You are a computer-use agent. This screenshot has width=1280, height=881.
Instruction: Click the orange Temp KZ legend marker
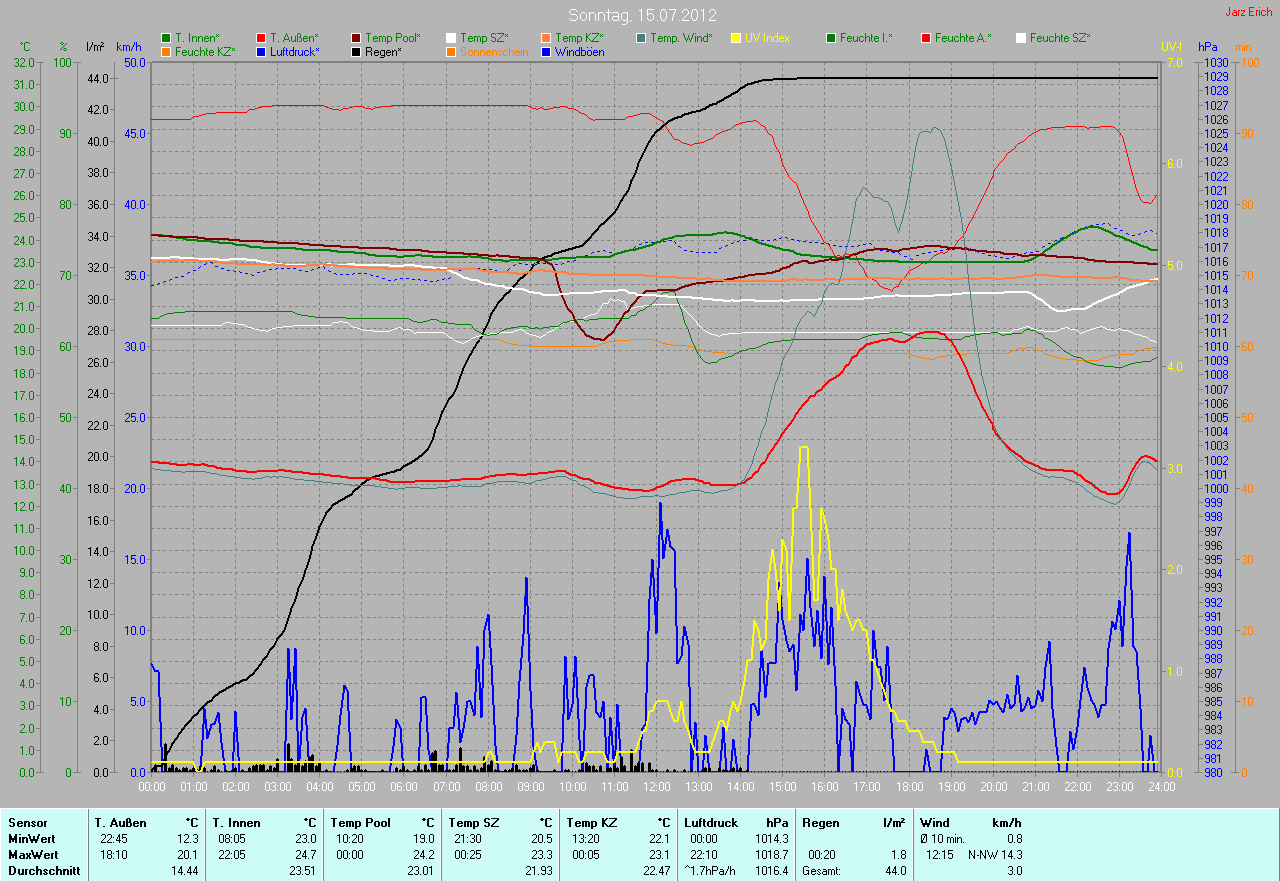click(546, 38)
